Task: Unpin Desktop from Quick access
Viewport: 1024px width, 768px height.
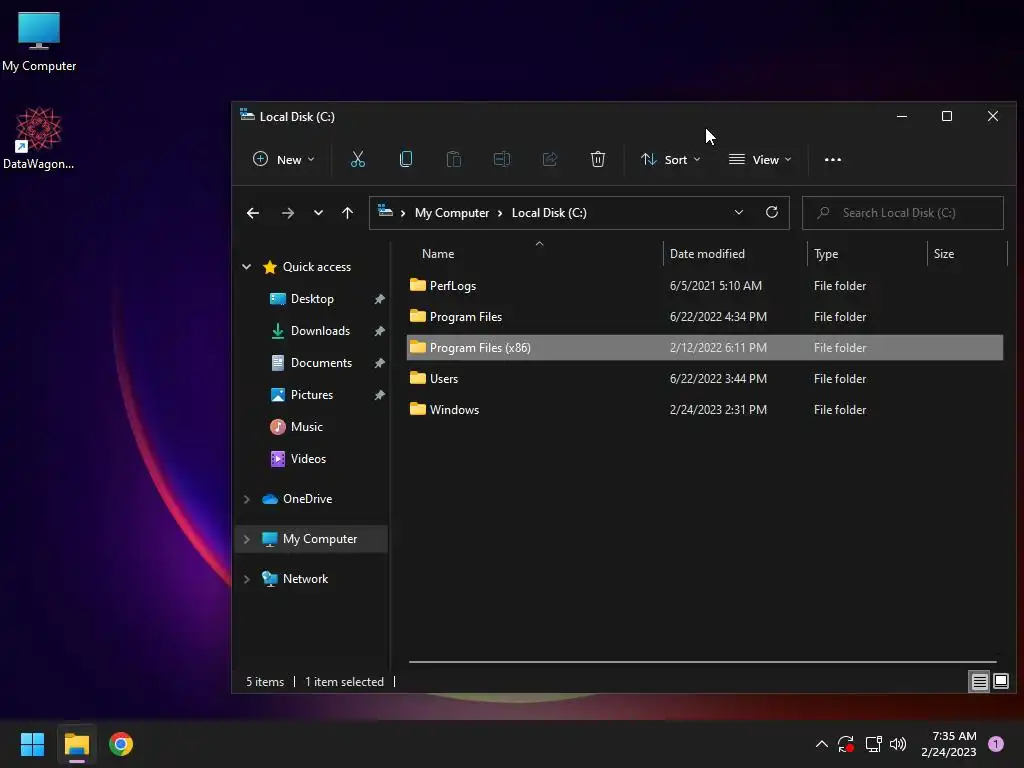Action: coord(379,299)
